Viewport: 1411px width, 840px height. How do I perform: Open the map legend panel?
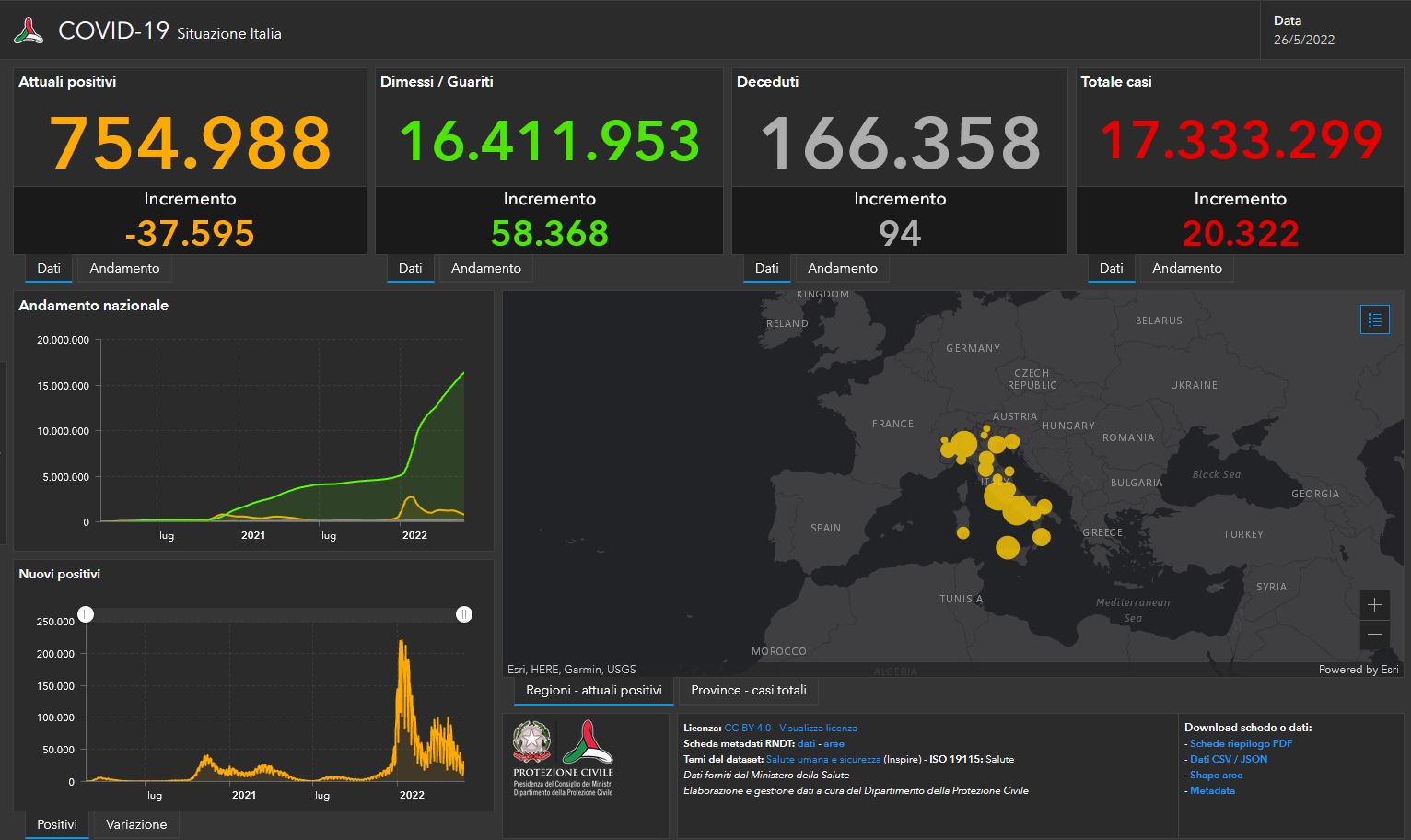[x=1374, y=320]
